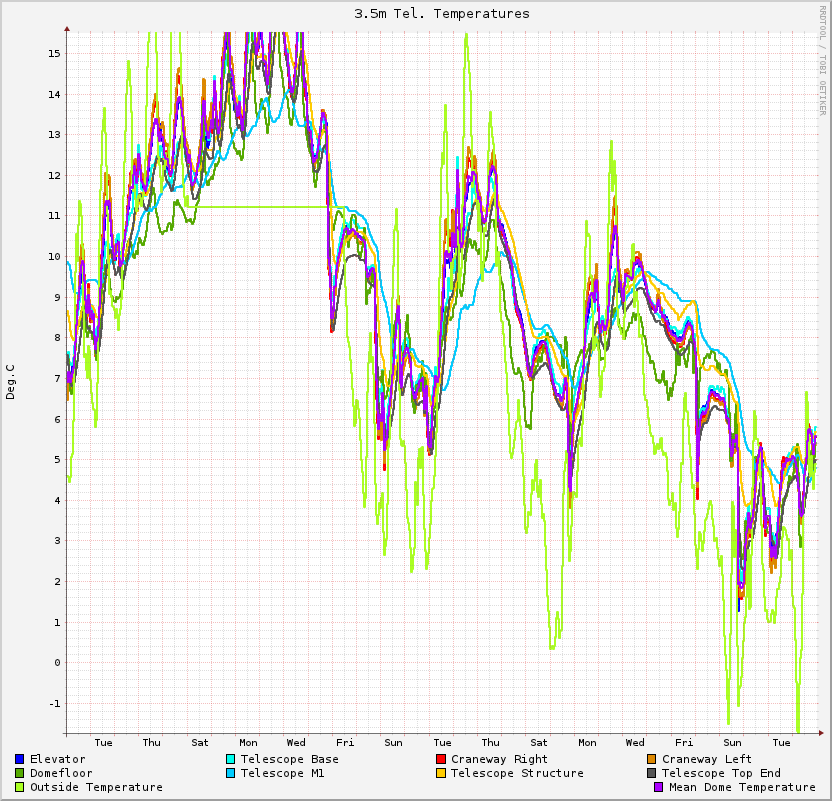
Task: Select the -1 y-axis tick label
Action: click(x=55, y=703)
